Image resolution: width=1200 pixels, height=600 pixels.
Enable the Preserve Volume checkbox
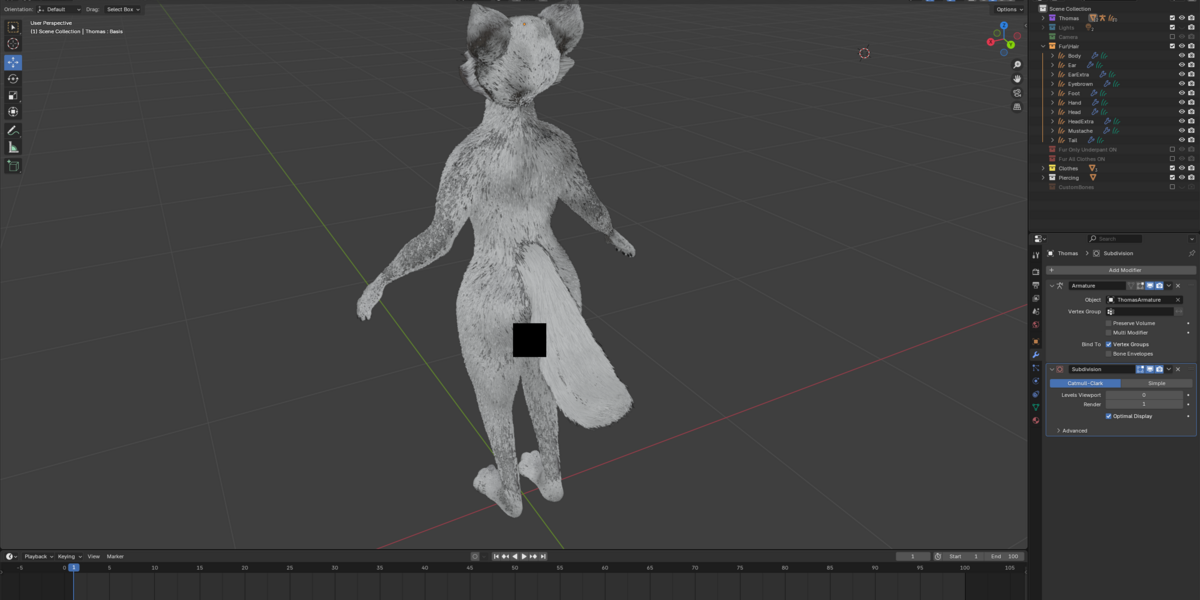click(1108, 323)
